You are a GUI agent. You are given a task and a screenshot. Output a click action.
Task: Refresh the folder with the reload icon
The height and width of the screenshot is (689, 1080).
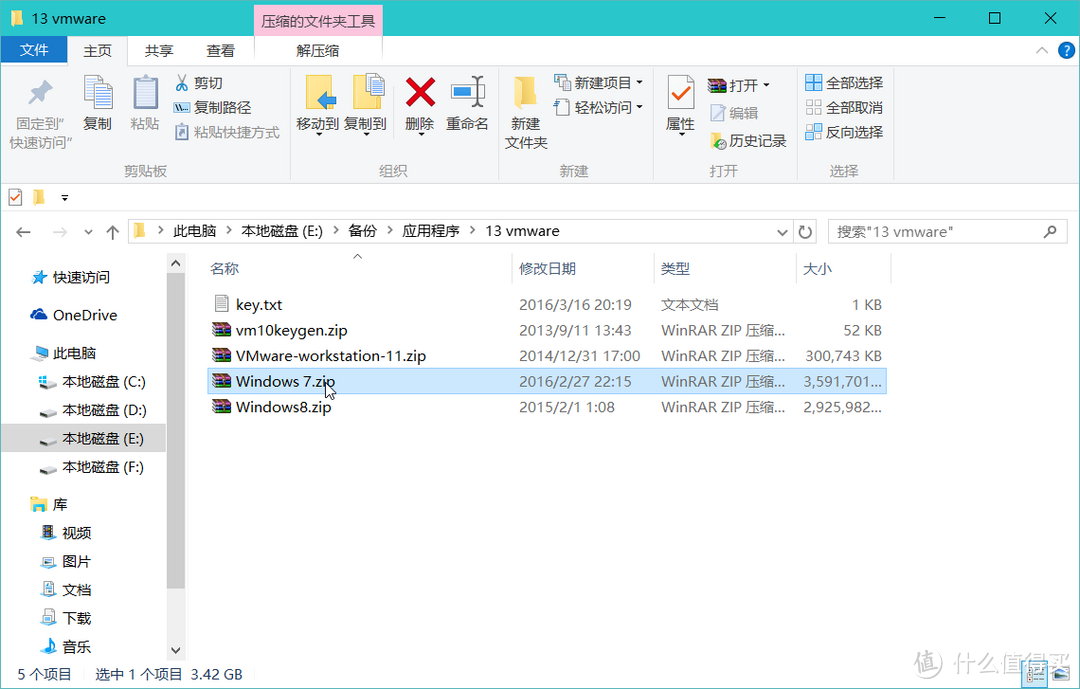pyautogui.click(x=805, y=232)
